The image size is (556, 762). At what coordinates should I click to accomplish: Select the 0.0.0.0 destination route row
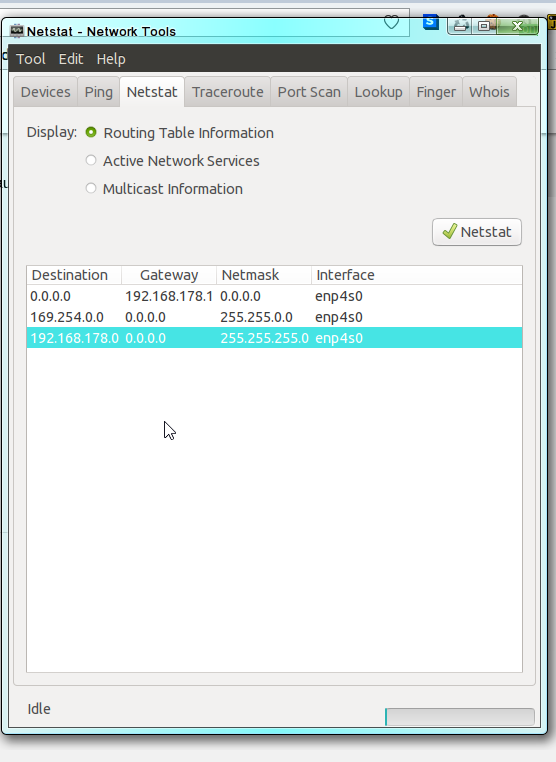tap(275, 296)
